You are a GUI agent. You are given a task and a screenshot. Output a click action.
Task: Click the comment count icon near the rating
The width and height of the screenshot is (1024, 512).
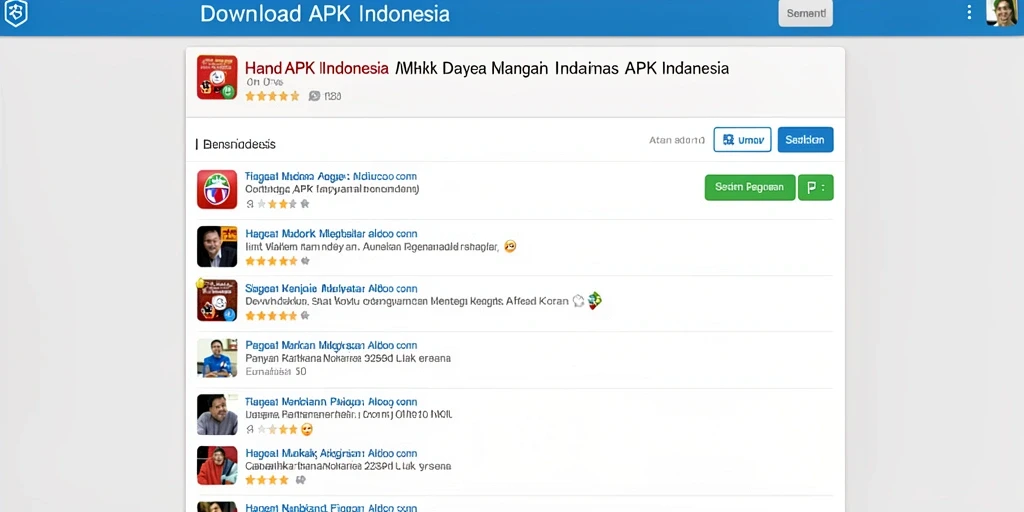[x=315, y=96]
